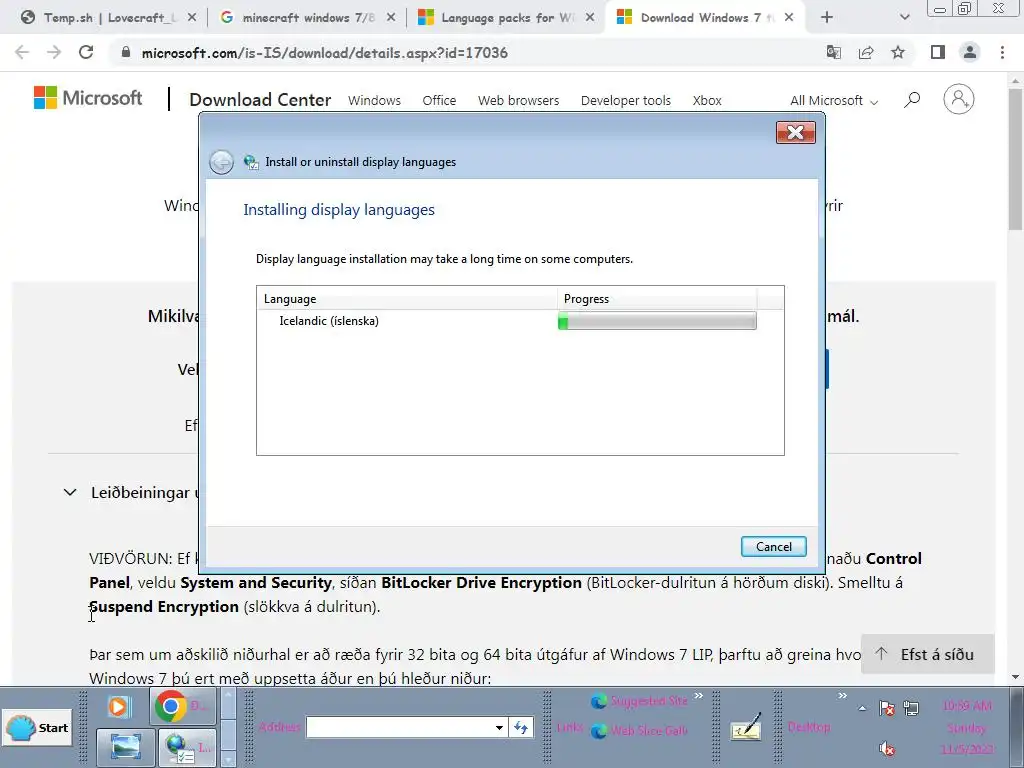This screenshot has width=1024, height=768.
Task: Open the taskbar clock and date
Action: point(967,727)
